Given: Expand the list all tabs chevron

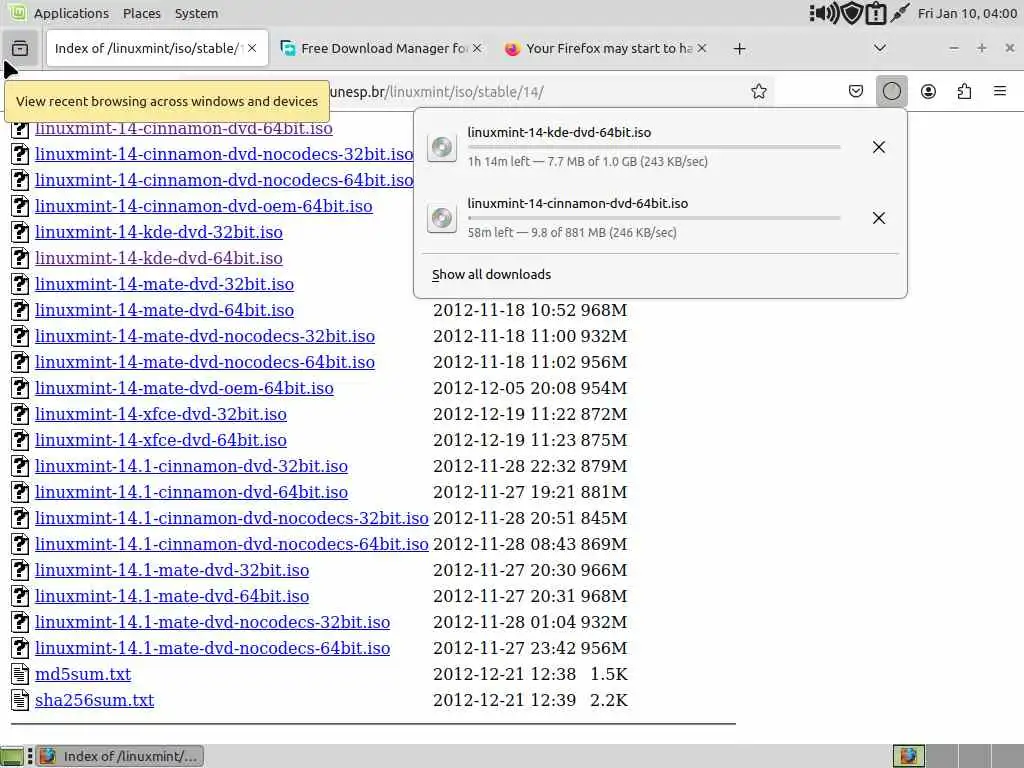Looking at the screenshot, I should click(x=880, y=48).
